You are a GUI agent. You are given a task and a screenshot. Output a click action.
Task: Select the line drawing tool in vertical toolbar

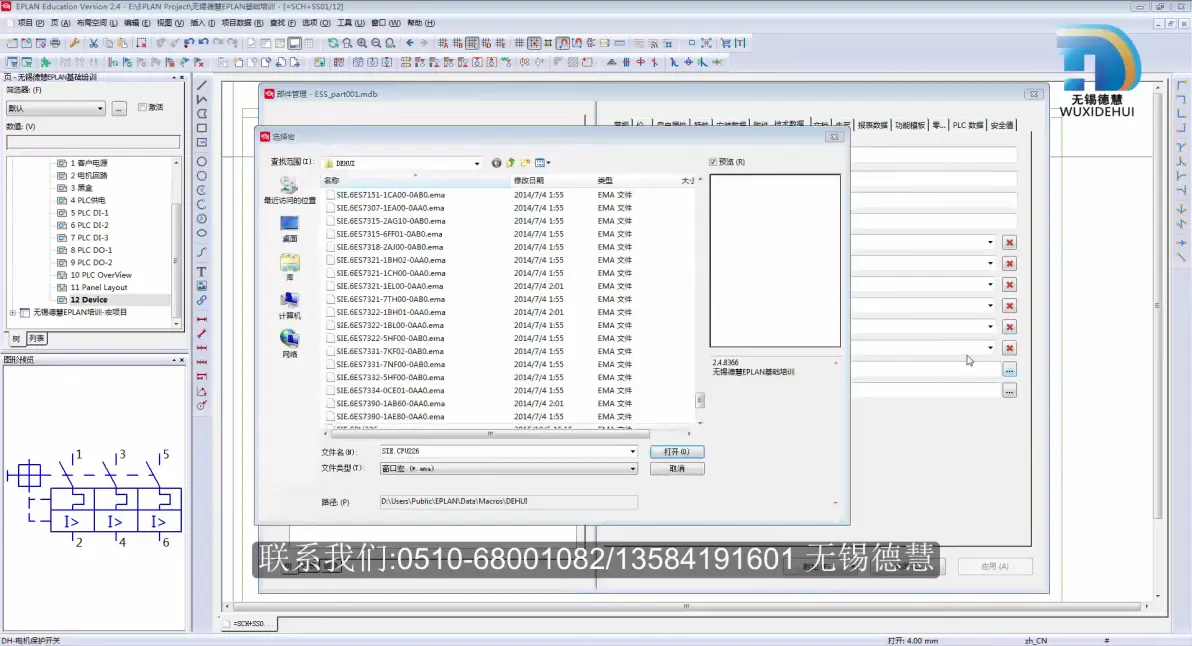pos(201,85)
